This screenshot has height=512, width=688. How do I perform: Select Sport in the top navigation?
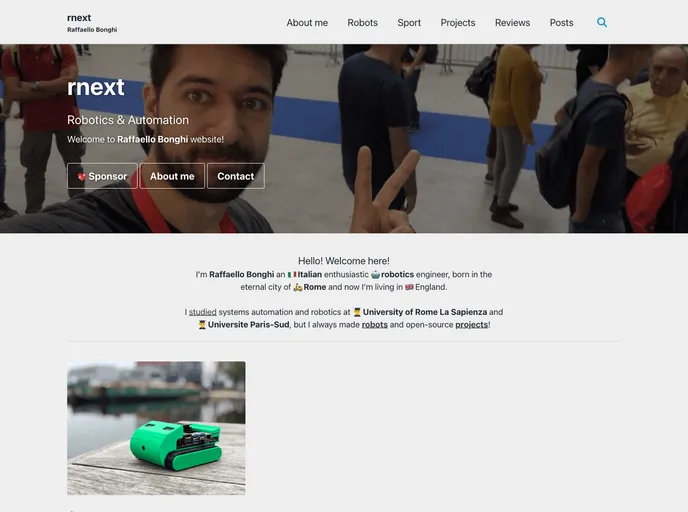(x=409, y=22)
